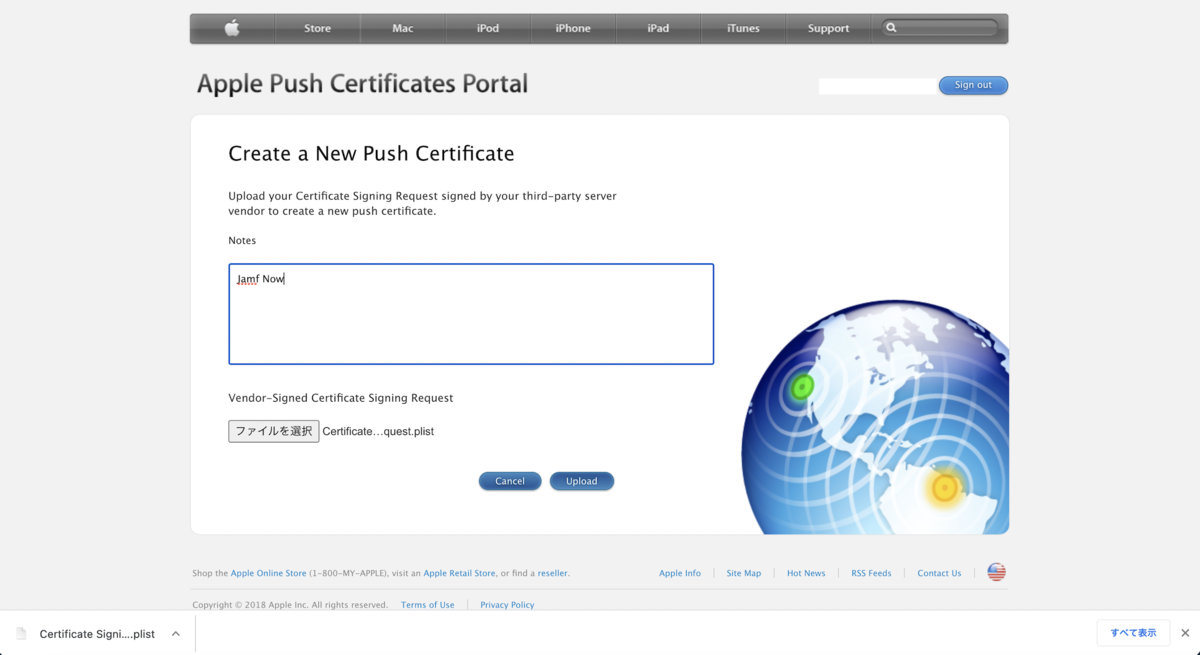
Task: Click the Sign out button
Action: click(x=973, y=85)
